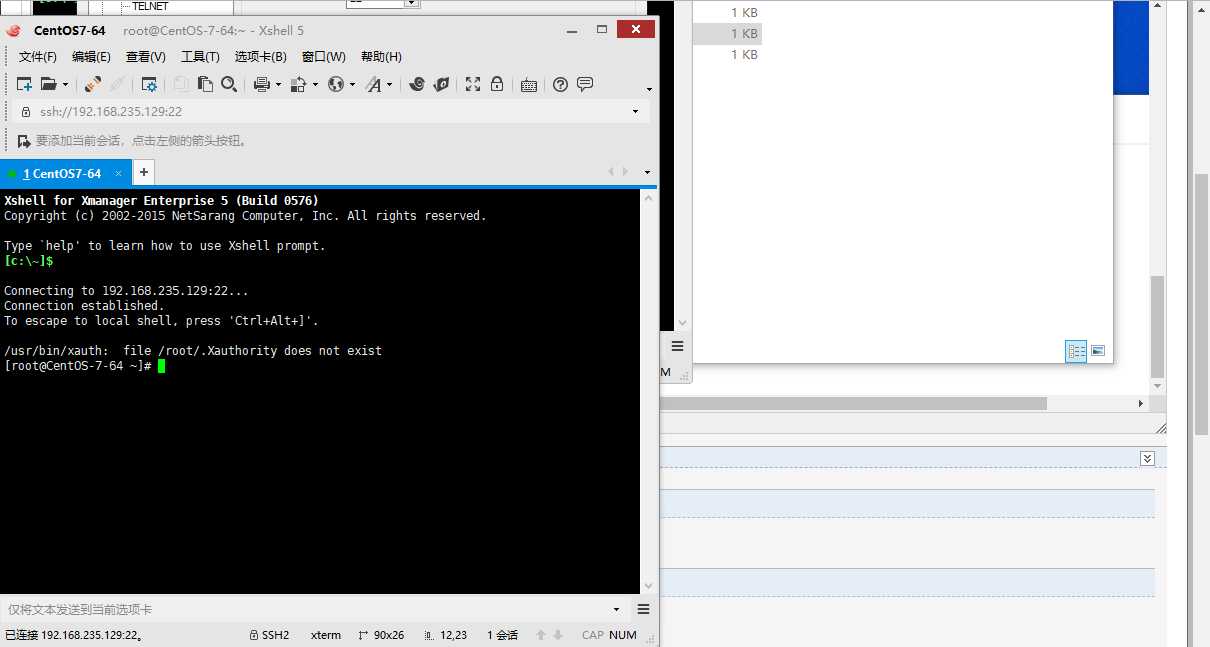The width and height of the screenshot is (1210, 647).
Task: Click the 90x26 terminal size indicator
Action: point(381,635)
